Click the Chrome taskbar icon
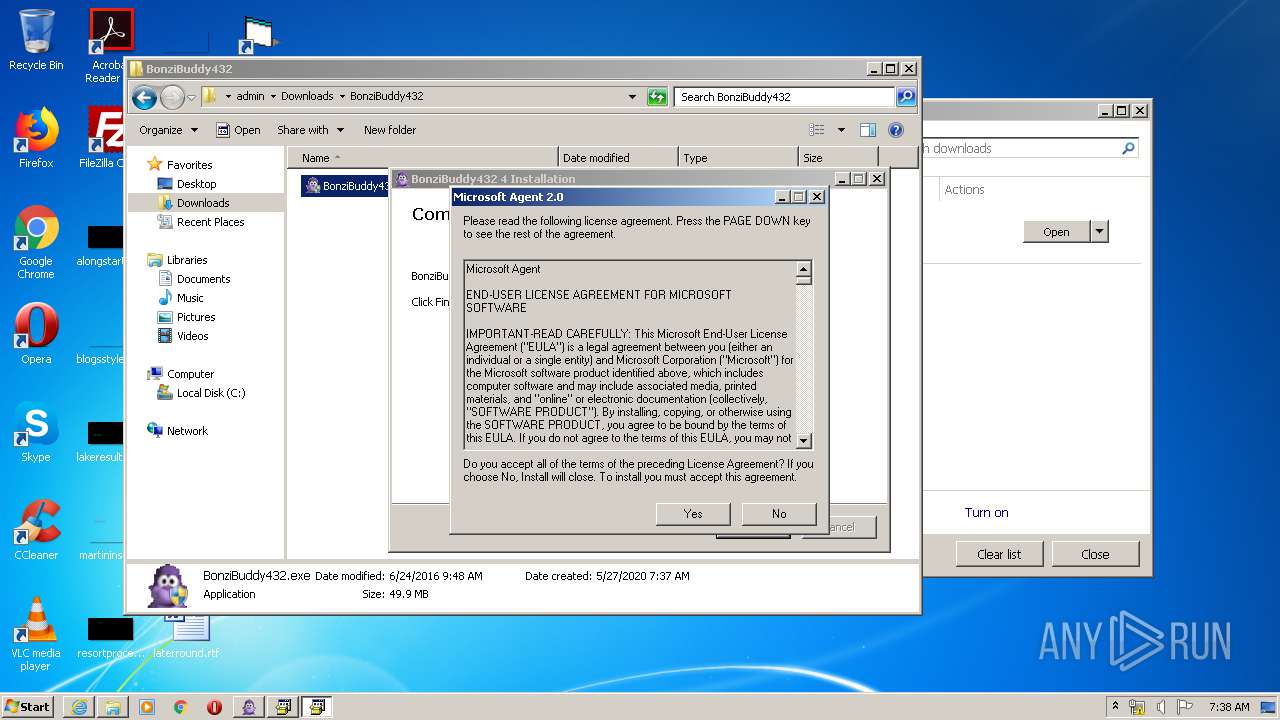 [181, 707]
